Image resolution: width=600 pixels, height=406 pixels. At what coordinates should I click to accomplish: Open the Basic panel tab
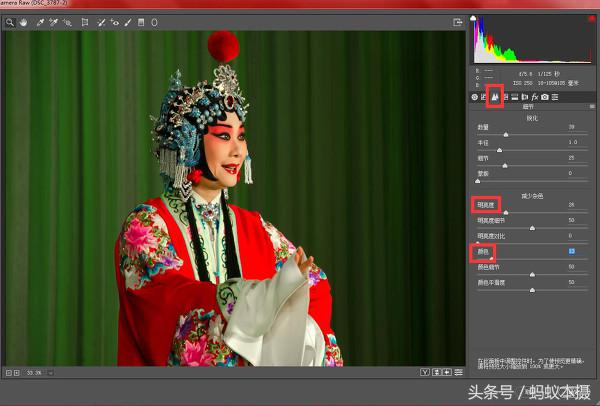point(474,97)
